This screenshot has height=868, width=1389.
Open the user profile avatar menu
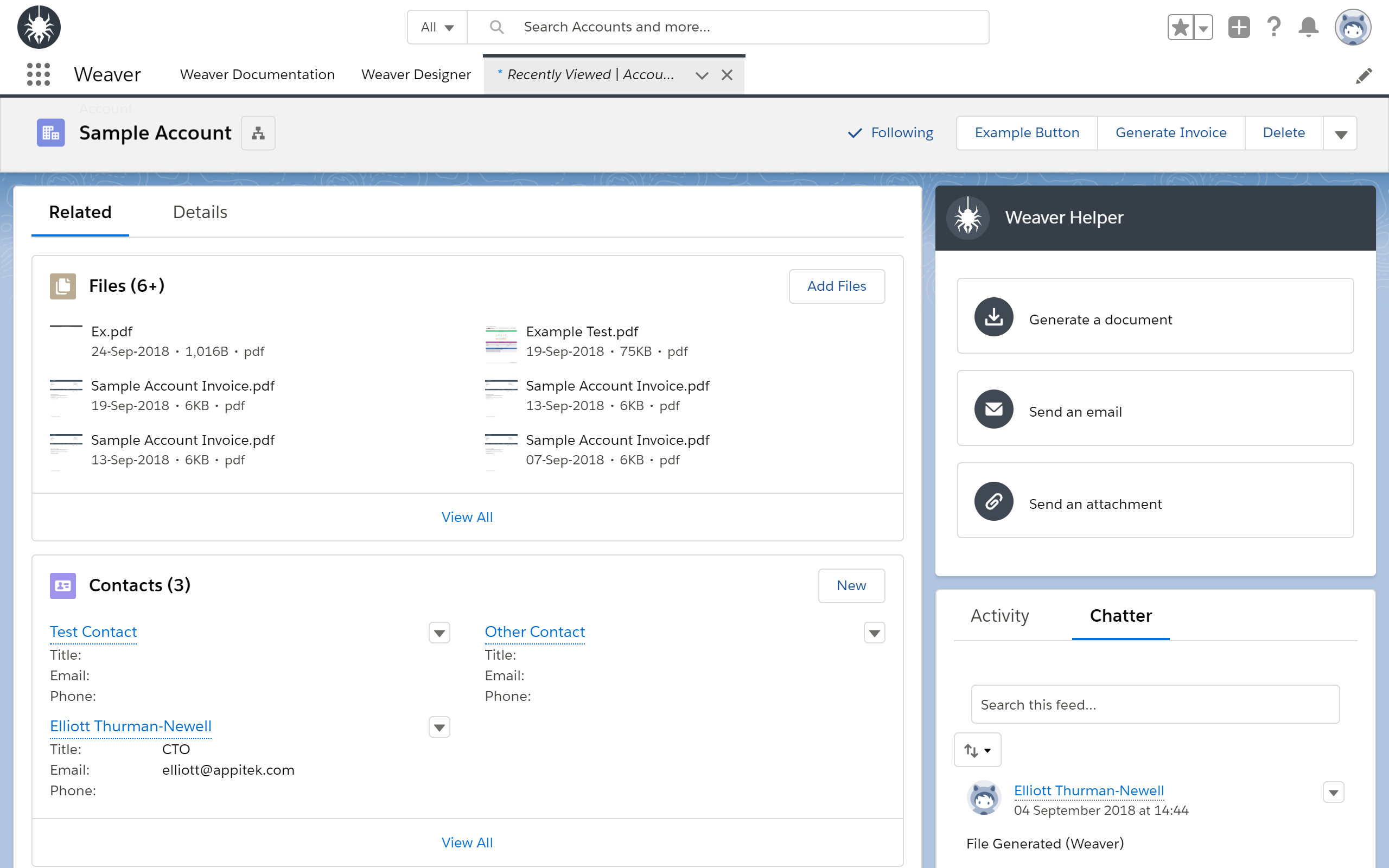pos(1353,27)
